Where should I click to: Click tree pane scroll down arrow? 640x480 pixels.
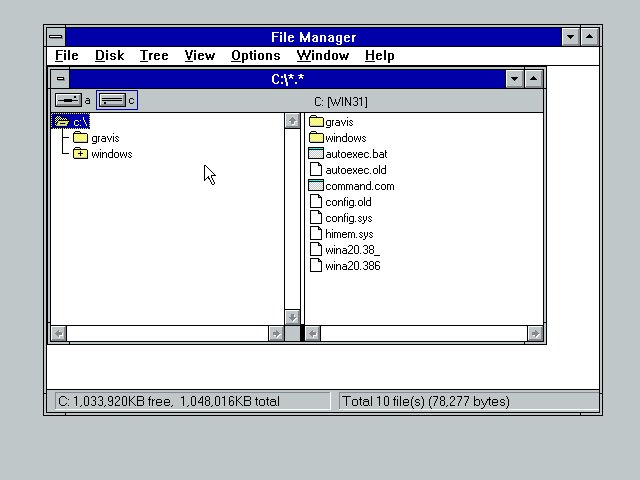[292, 318]
